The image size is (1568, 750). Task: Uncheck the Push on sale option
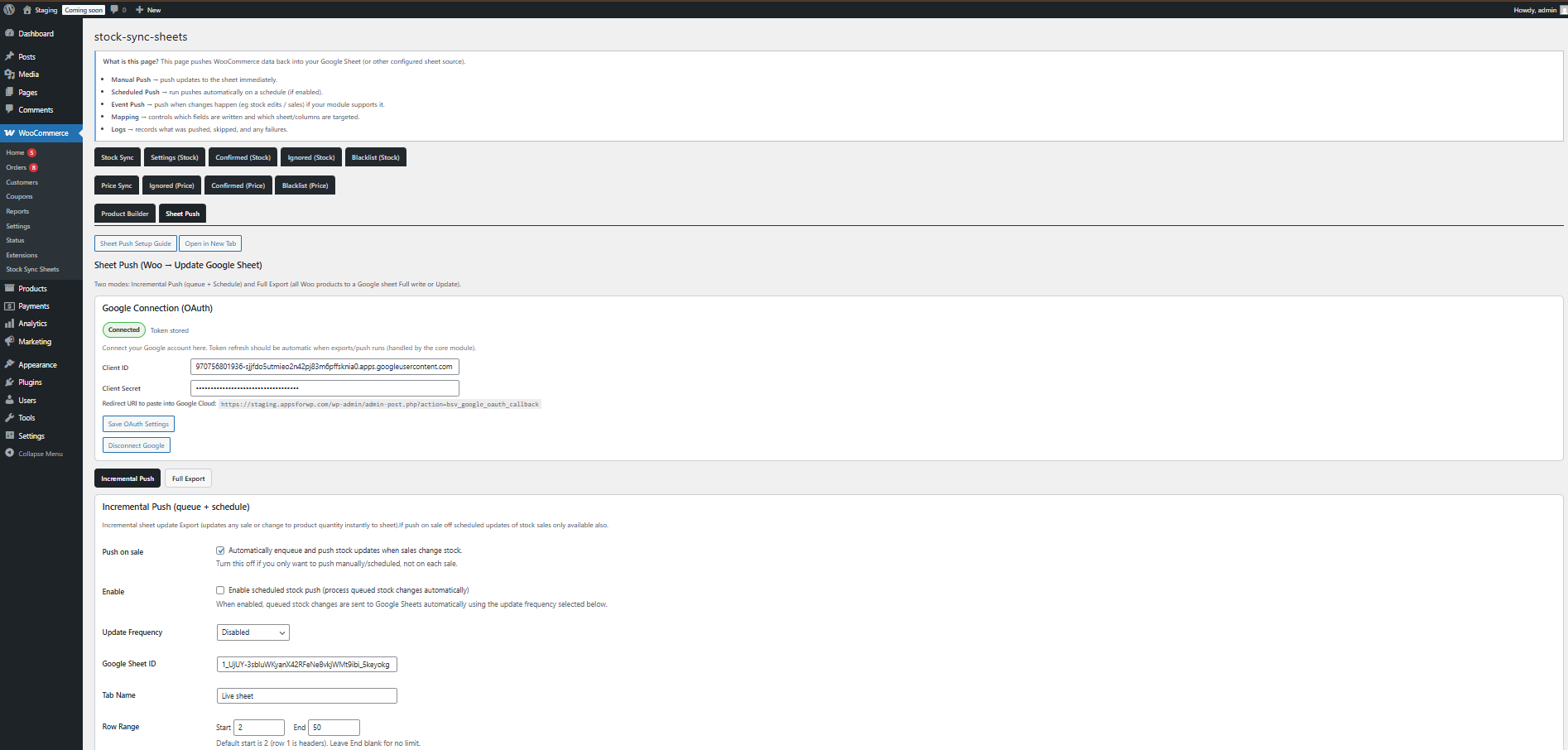point(220,550)
